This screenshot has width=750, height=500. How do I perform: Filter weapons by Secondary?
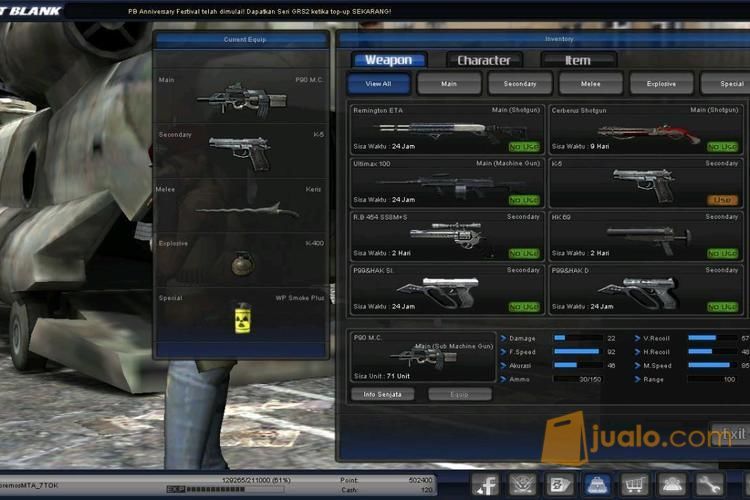click(x=520, y=84)
